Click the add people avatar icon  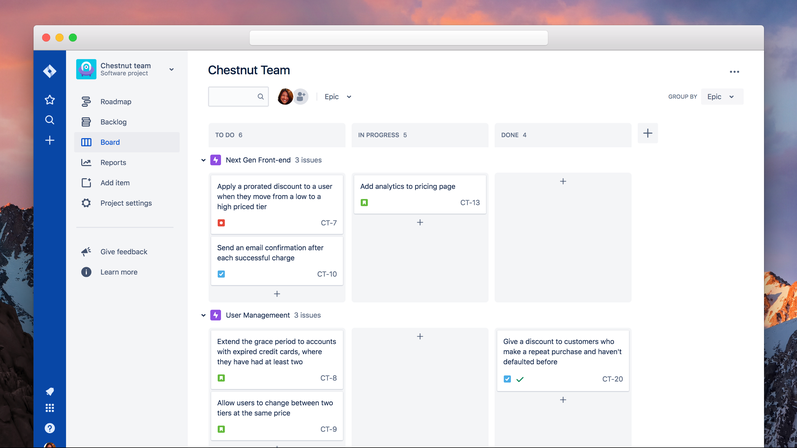coord(301,96)
